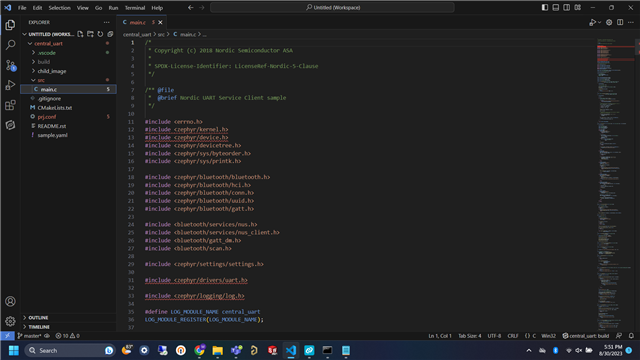
Task: Open the Edit menu
Action: [38, 8]
